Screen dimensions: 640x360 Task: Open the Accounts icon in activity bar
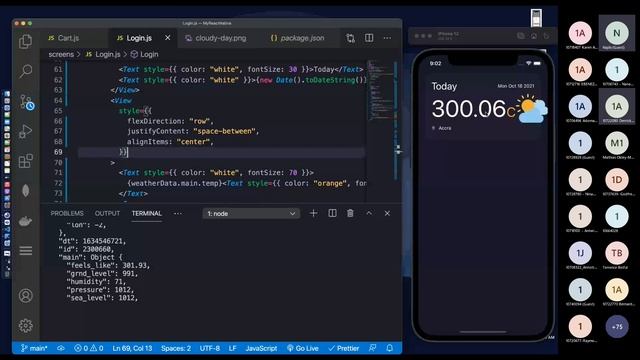(x=25, y=296)
